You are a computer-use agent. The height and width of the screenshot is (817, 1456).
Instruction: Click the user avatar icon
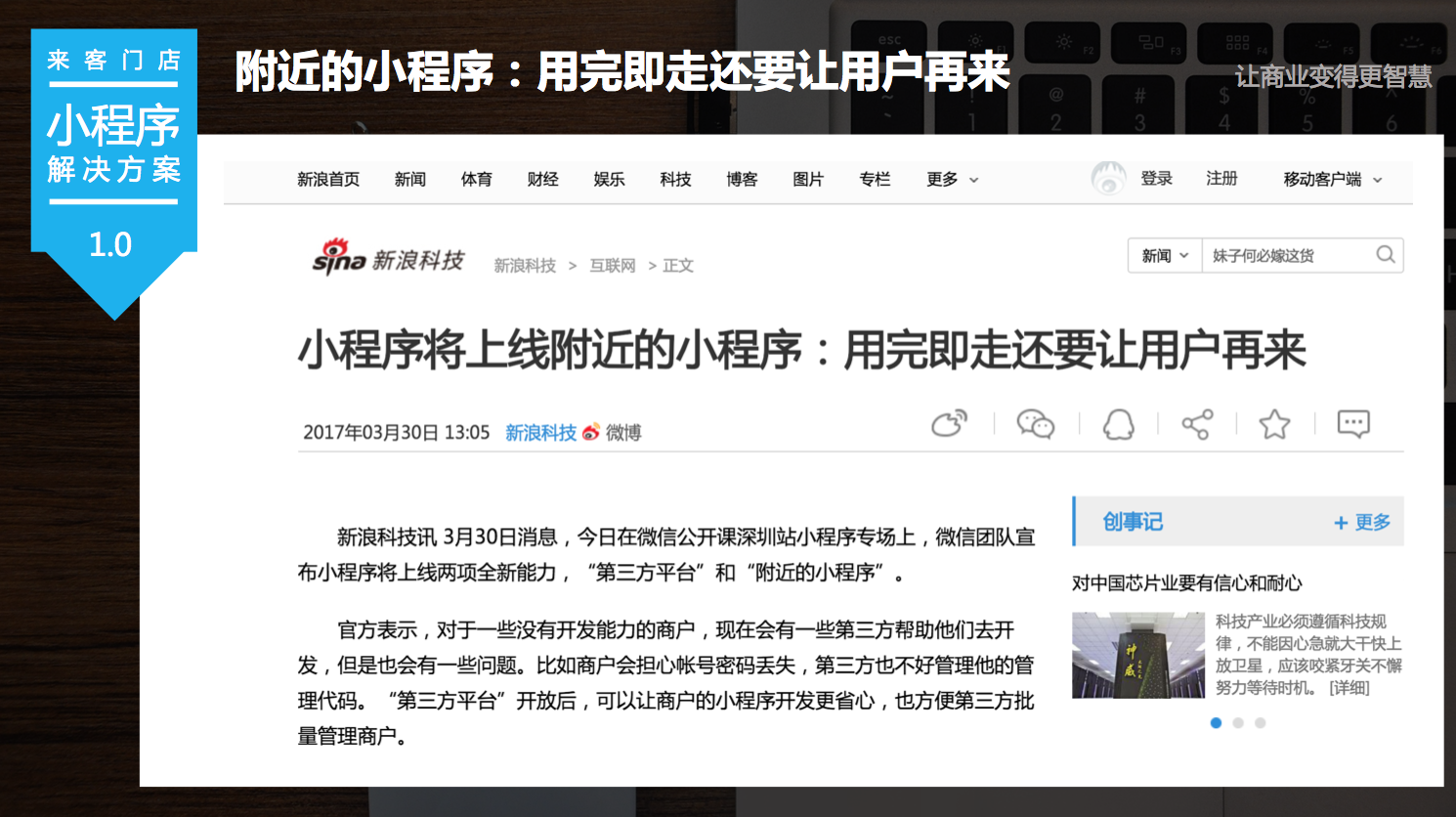click(1108, 179)
